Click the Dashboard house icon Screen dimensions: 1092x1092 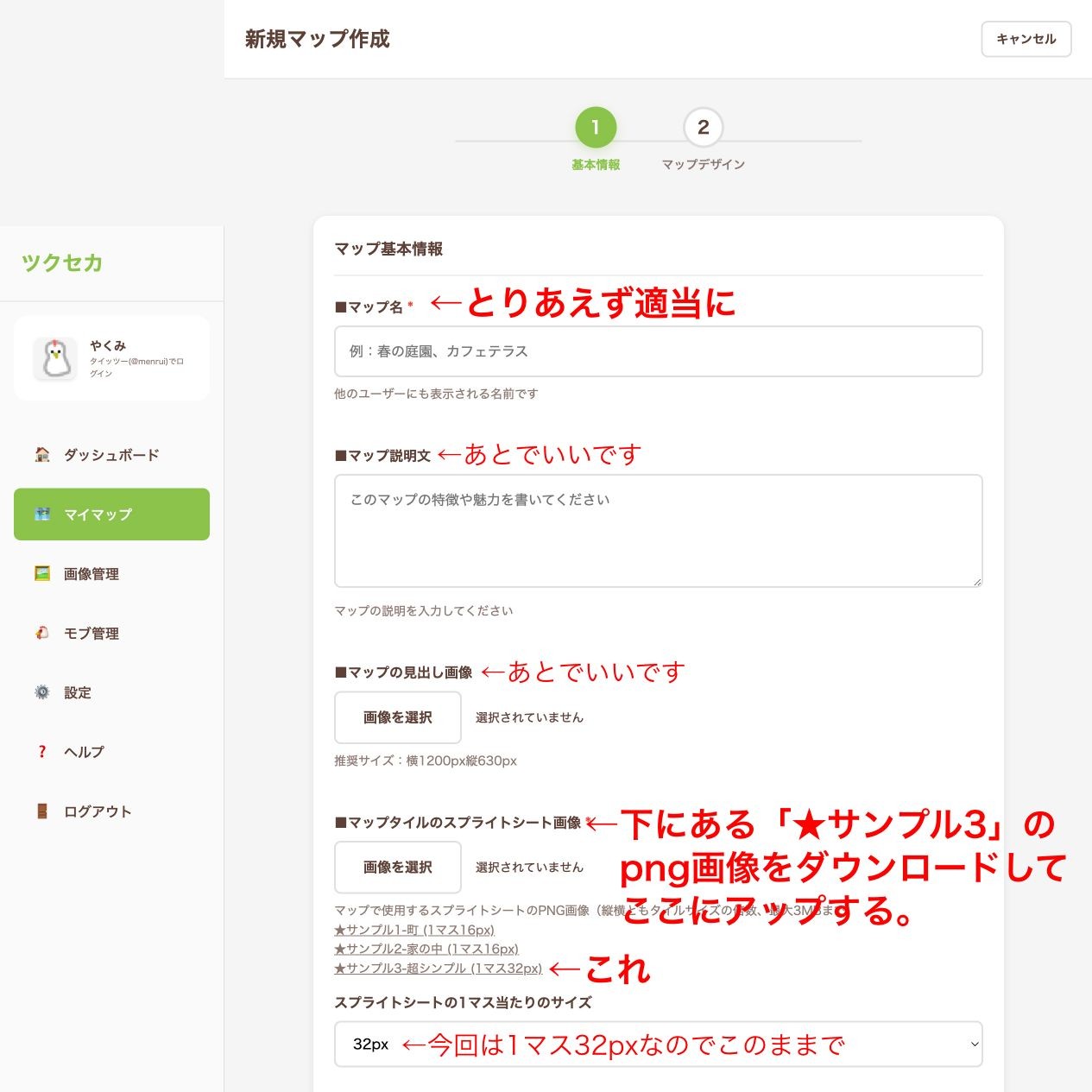(41, 455)
